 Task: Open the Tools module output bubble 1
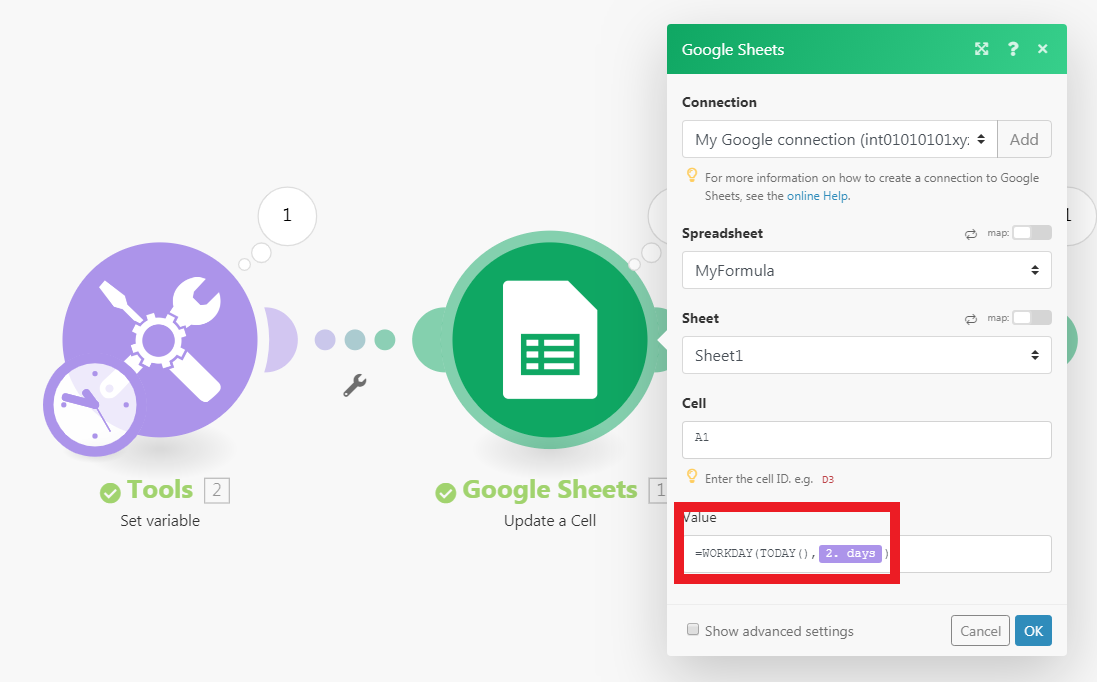click(287, 215)
